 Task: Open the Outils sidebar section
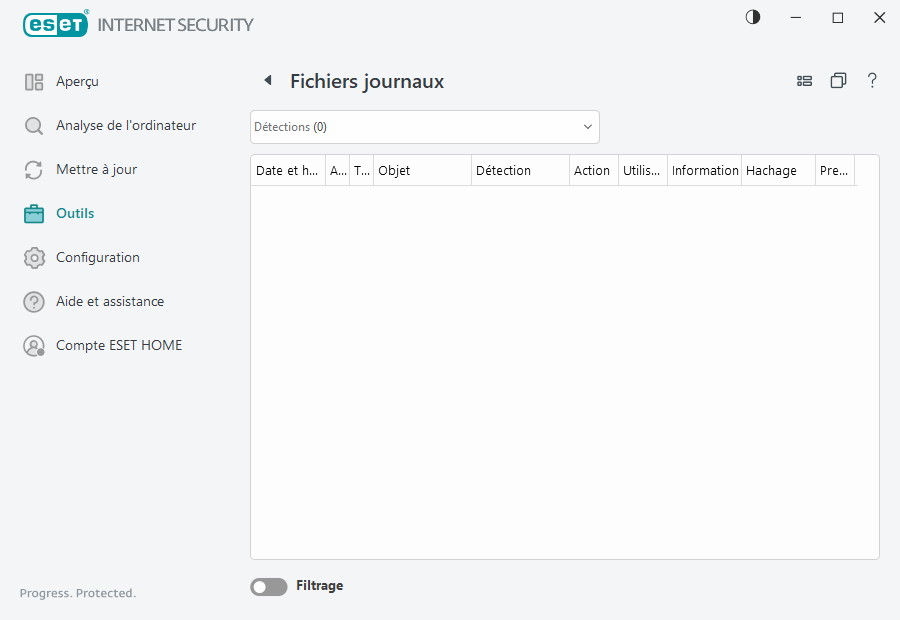73,213
